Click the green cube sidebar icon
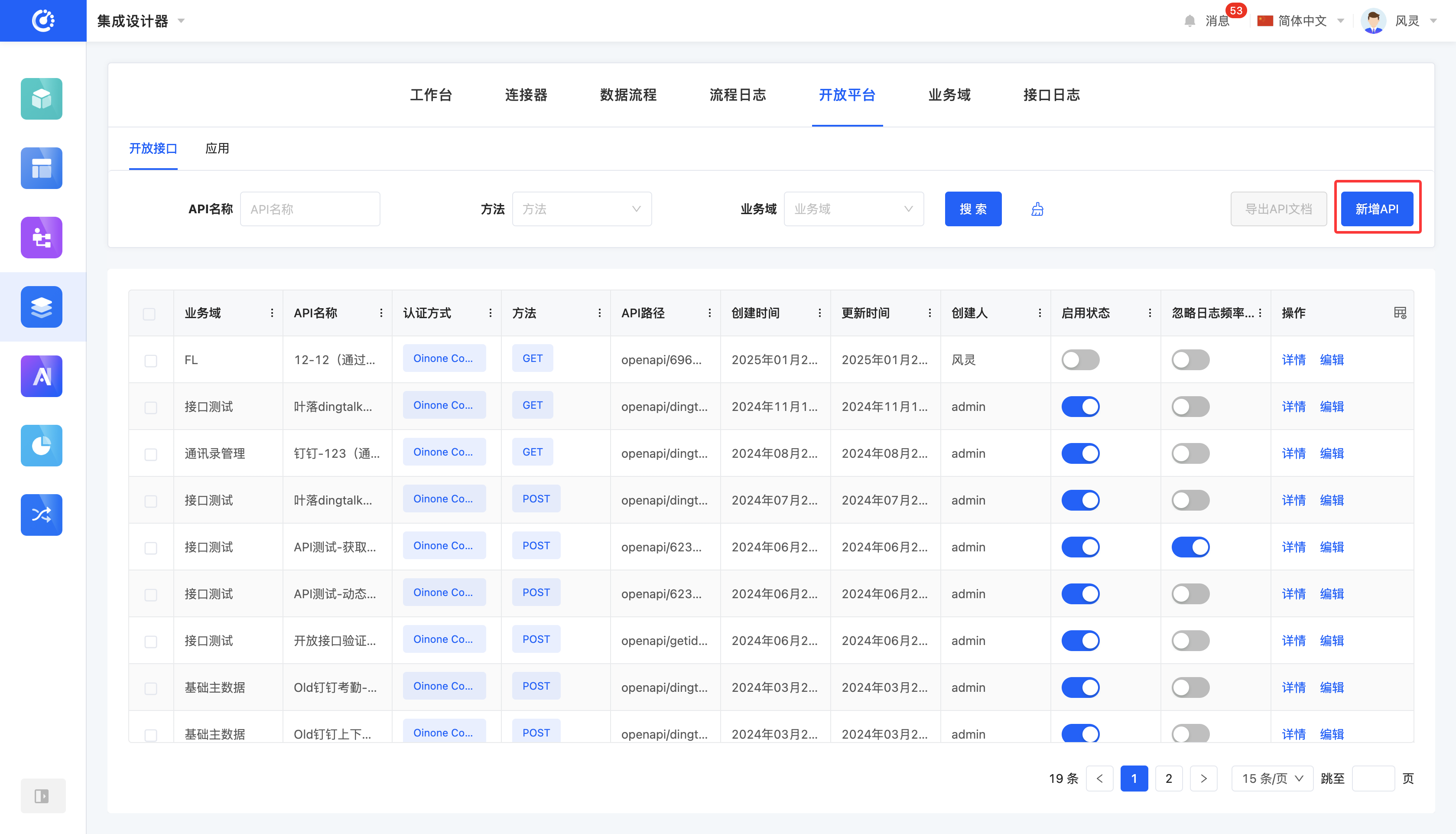Screen dimensions: 1456x834 coord(41,99)
